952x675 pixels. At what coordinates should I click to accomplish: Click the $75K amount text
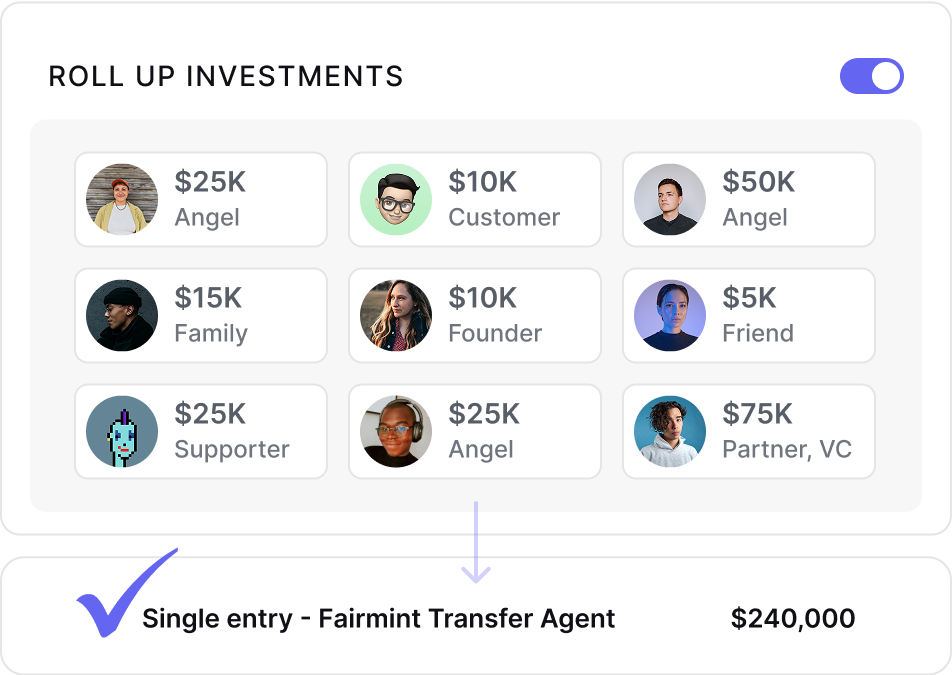(x=757, y=414)
